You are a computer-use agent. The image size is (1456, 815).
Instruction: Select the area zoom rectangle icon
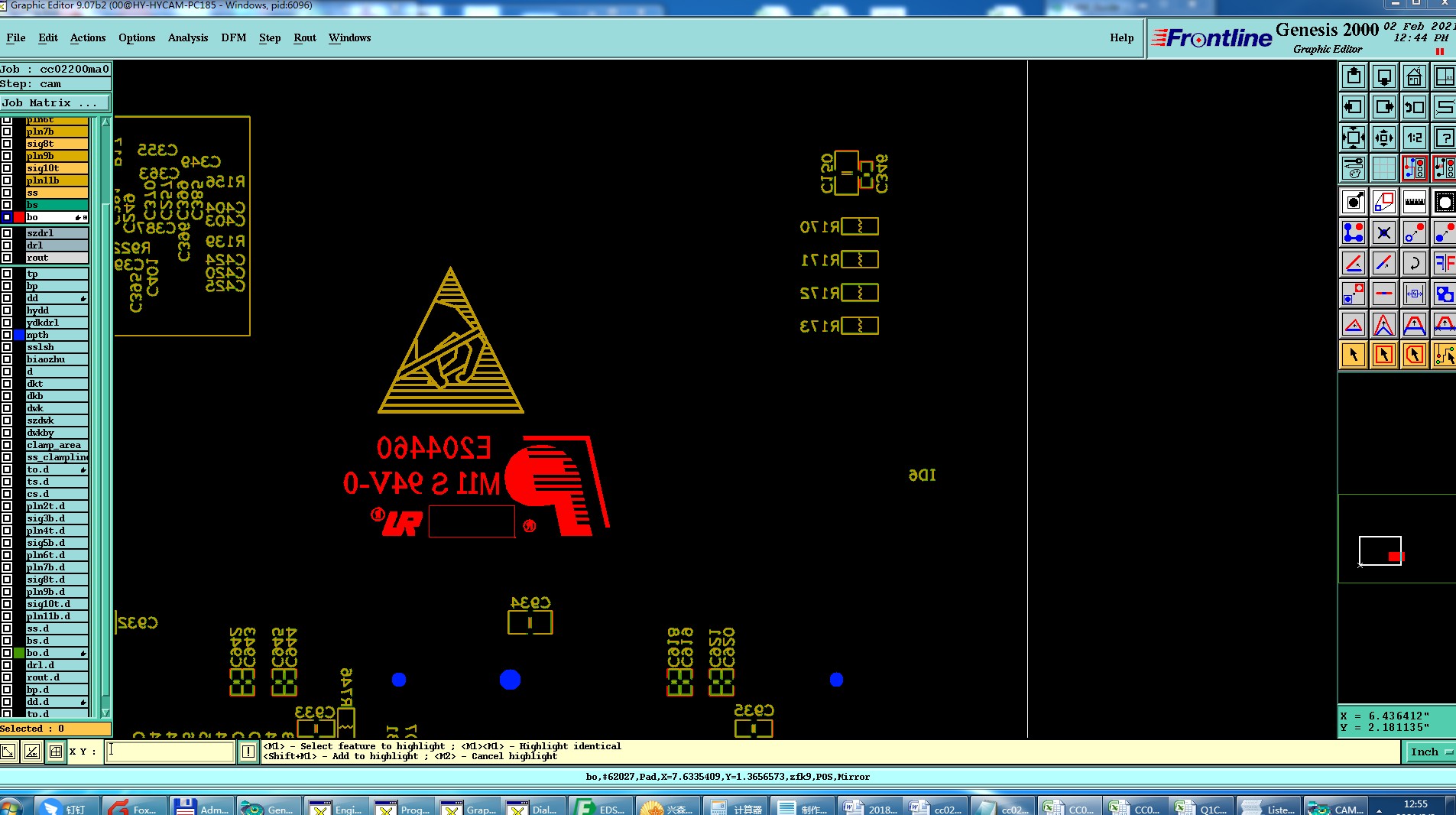tap(1384, 202)
